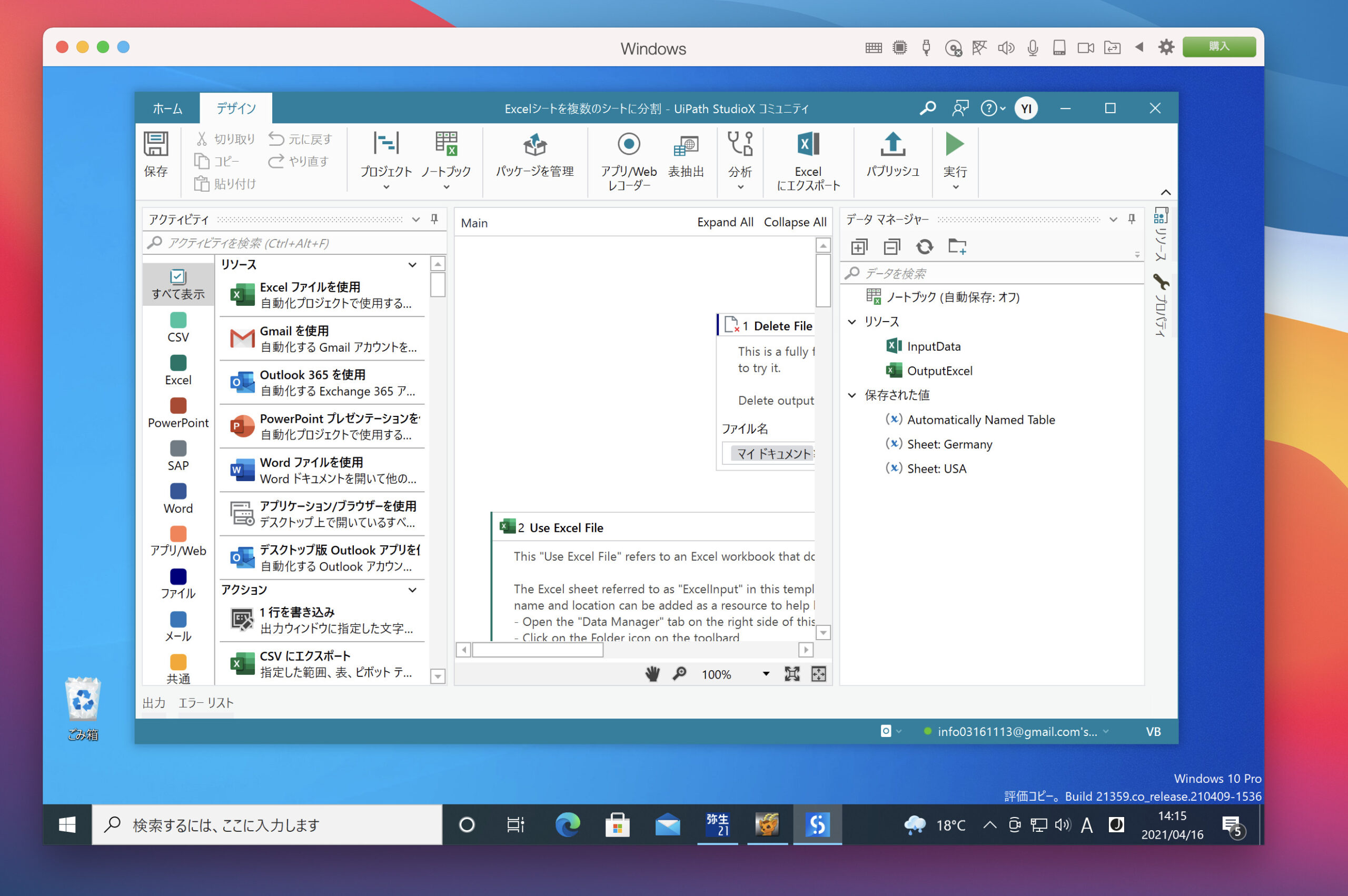Switch to the Home tab
Image resolution: width=1348 pixels, height=896 pixels.
click(167, 108)
